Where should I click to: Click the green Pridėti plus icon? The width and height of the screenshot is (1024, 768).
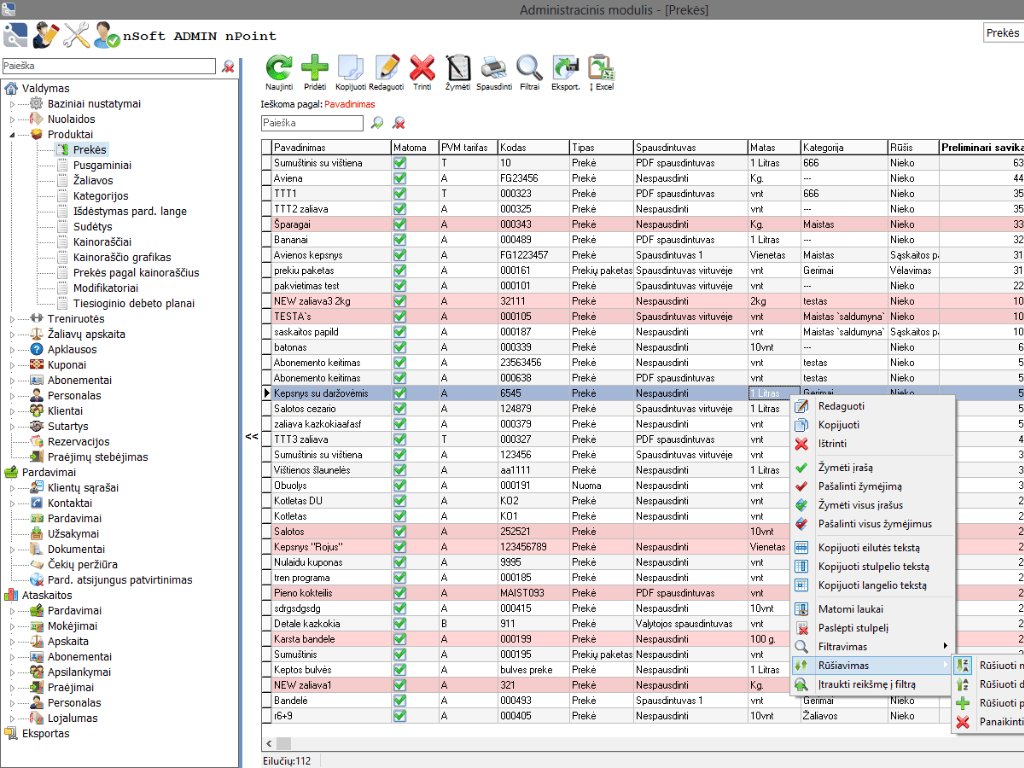point(314,68)
